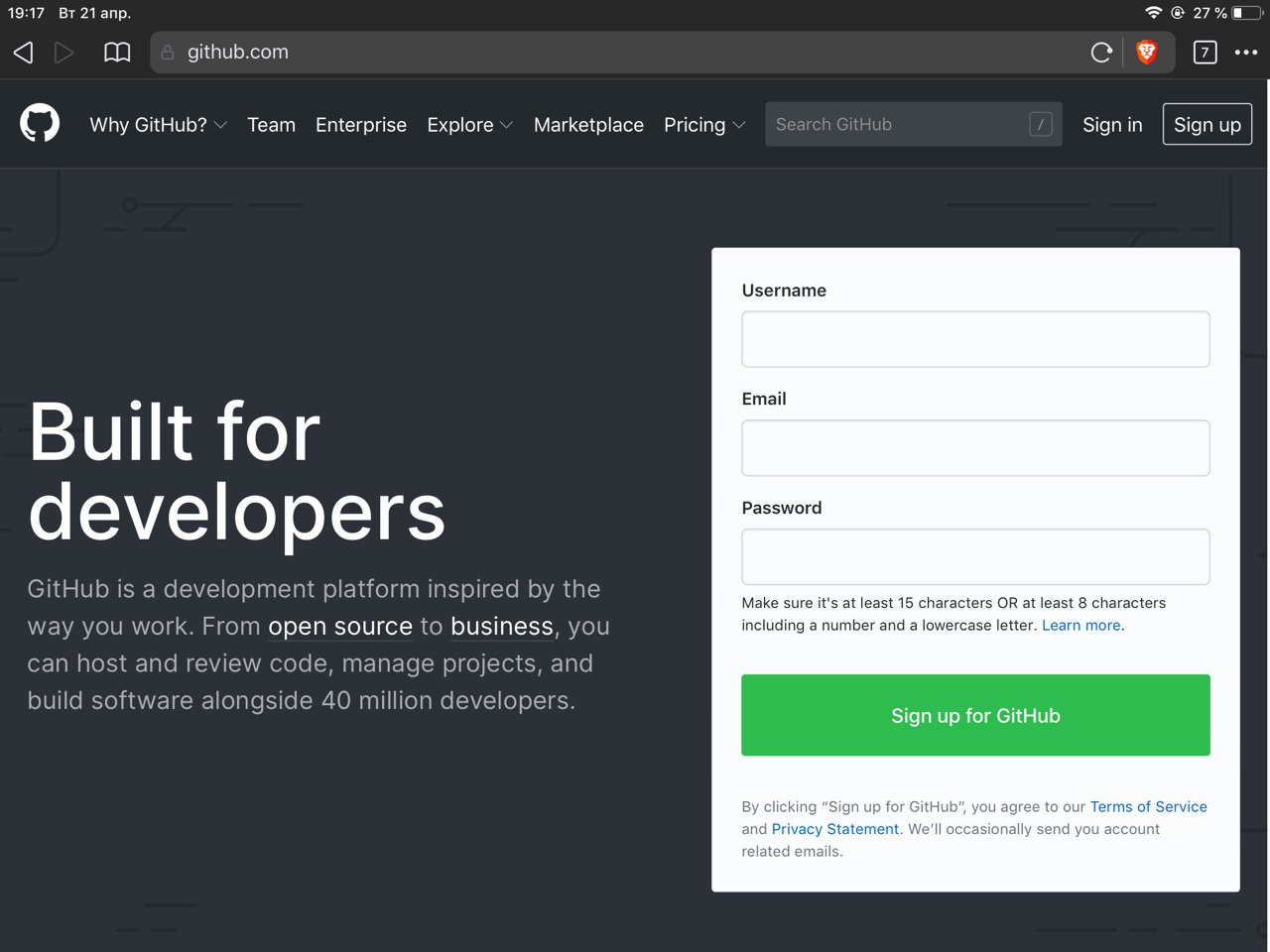Open Brave Shields lion icon
1270x952 pixels.
pyautogui.click(x=1147, y=53)
